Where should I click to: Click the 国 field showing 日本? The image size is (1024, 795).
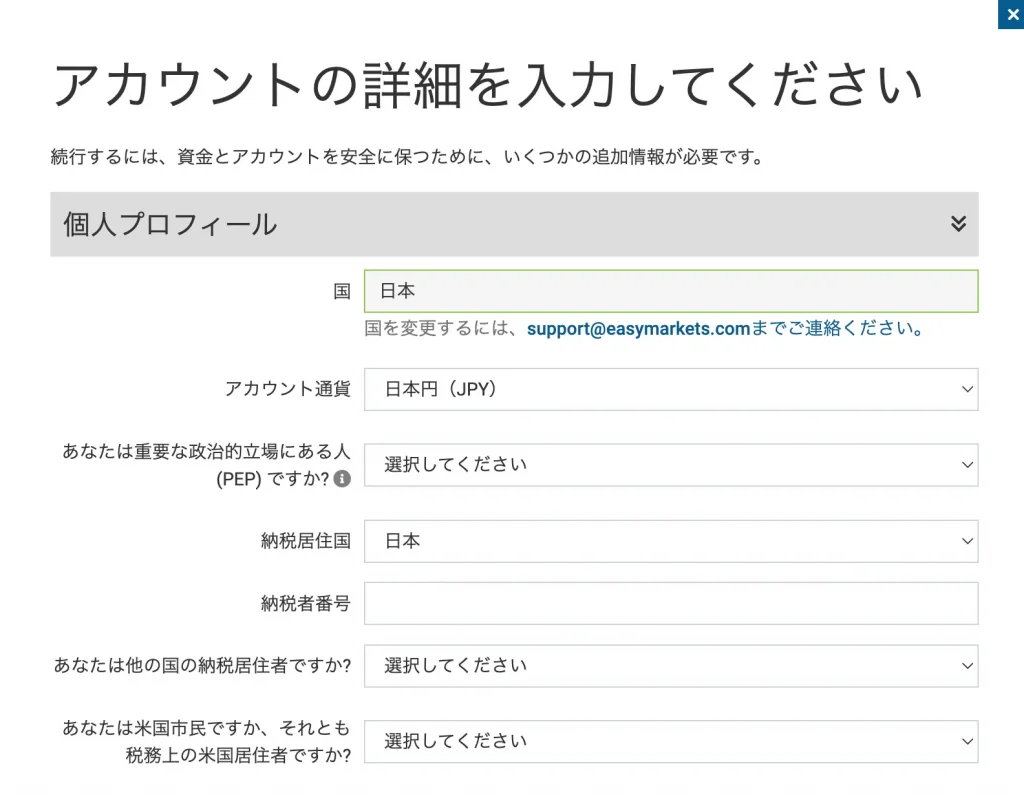pos(671,291)
